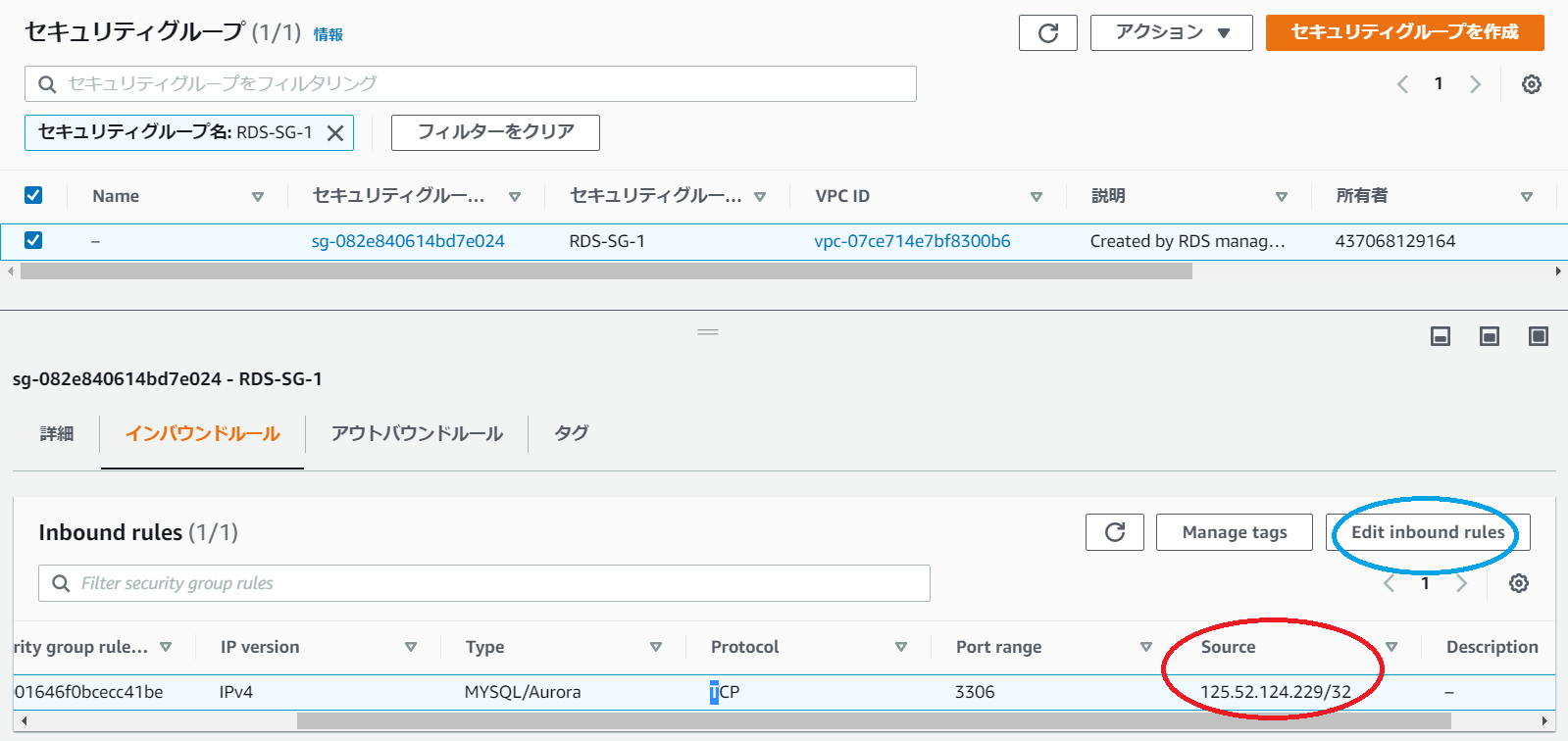Sort inbound rules by IP version arrow
The image size is (1568, 741).
pyautogui.click(x=411, y=647)
